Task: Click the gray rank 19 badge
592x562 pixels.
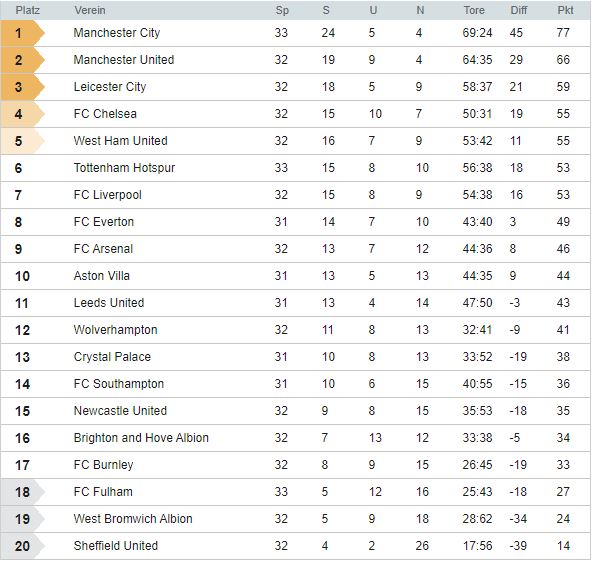Action: tap(23, 519)
